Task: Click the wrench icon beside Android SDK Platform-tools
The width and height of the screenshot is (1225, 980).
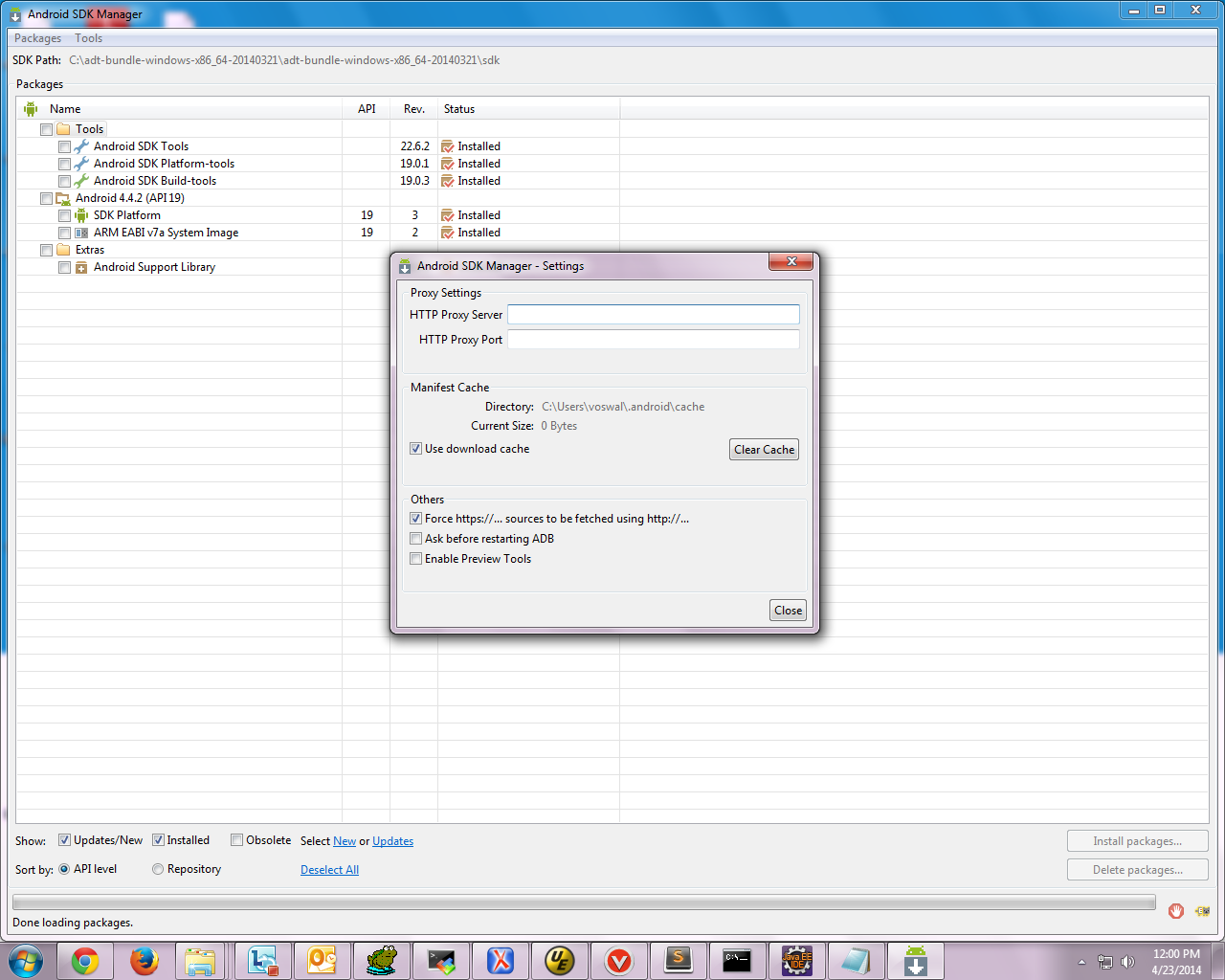Action: pyautogui.click(x=81, y=164)
